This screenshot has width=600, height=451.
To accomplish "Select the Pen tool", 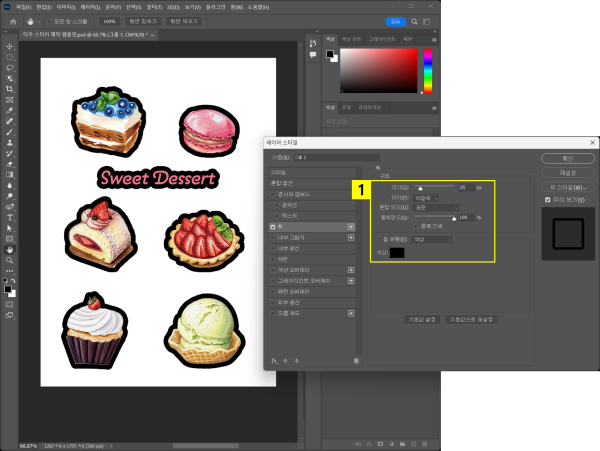I will coord(10,207).
